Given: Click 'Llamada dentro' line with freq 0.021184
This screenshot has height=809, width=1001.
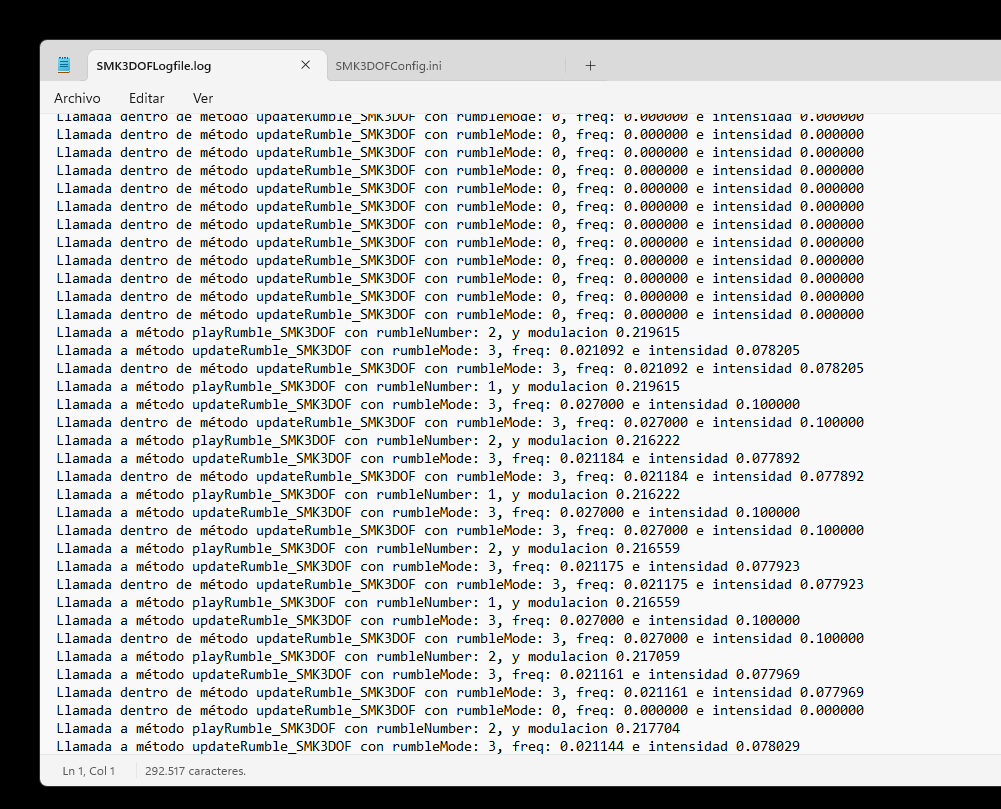Looking at the screenshot, I should (460, 476).
